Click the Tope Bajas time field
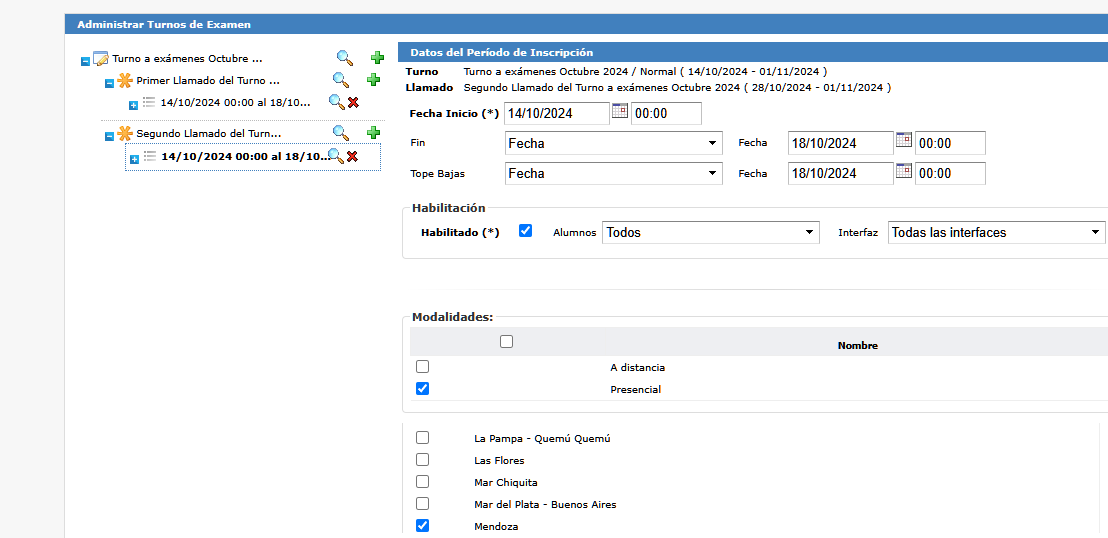Screen dimensions: 1108x538 [x=950, y=173]
